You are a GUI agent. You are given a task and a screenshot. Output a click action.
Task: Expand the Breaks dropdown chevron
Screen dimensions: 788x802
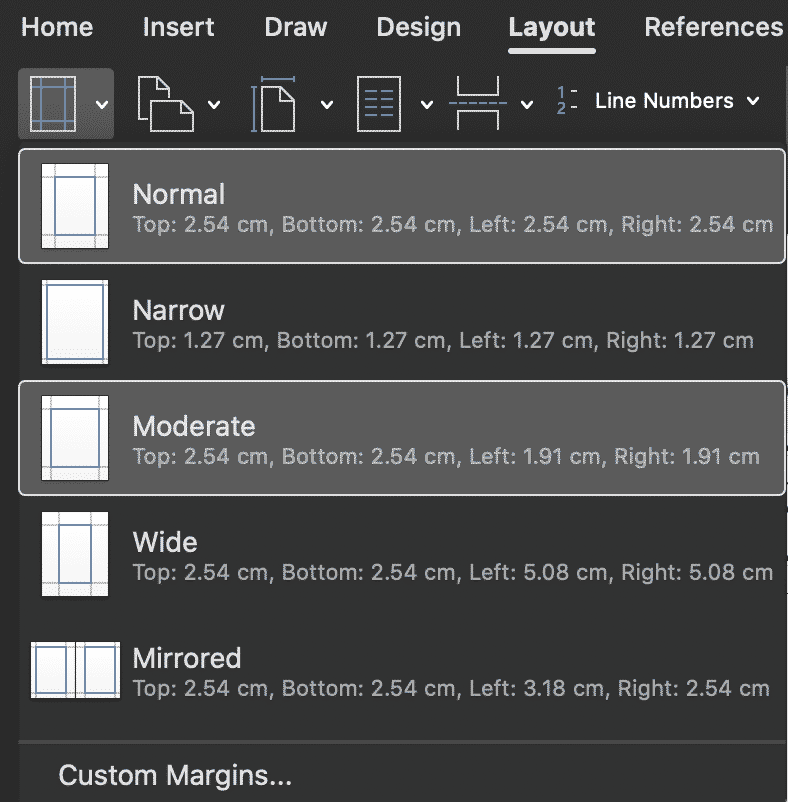point(527,103)
